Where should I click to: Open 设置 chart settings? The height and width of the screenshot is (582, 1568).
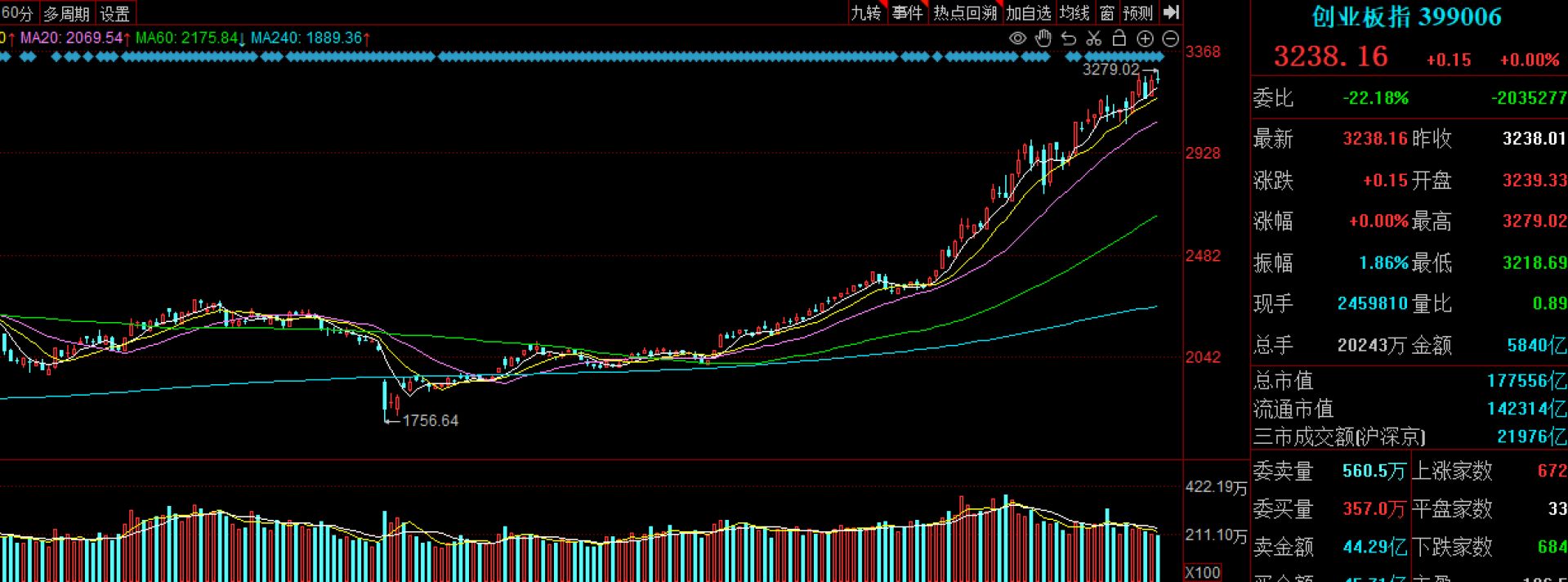coord(115,13)
